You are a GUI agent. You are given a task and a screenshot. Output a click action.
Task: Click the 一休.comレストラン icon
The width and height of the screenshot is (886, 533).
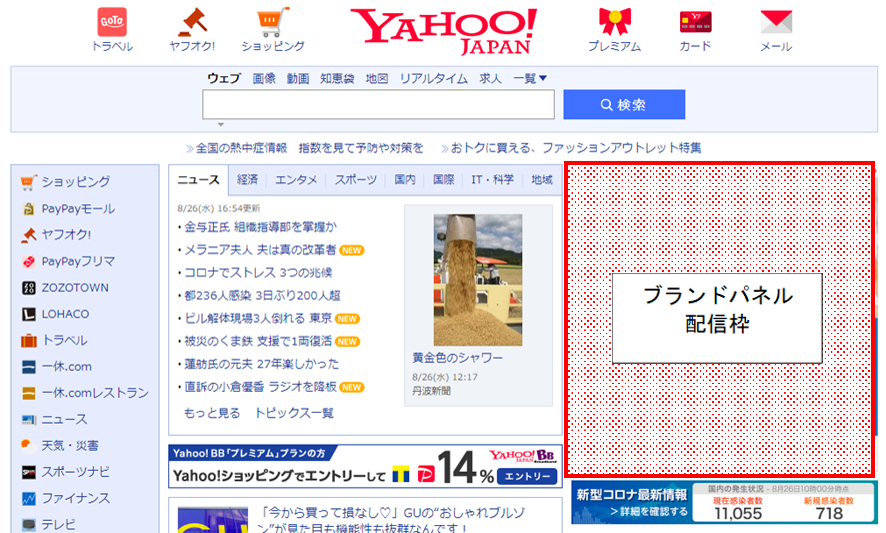(29, 393)
